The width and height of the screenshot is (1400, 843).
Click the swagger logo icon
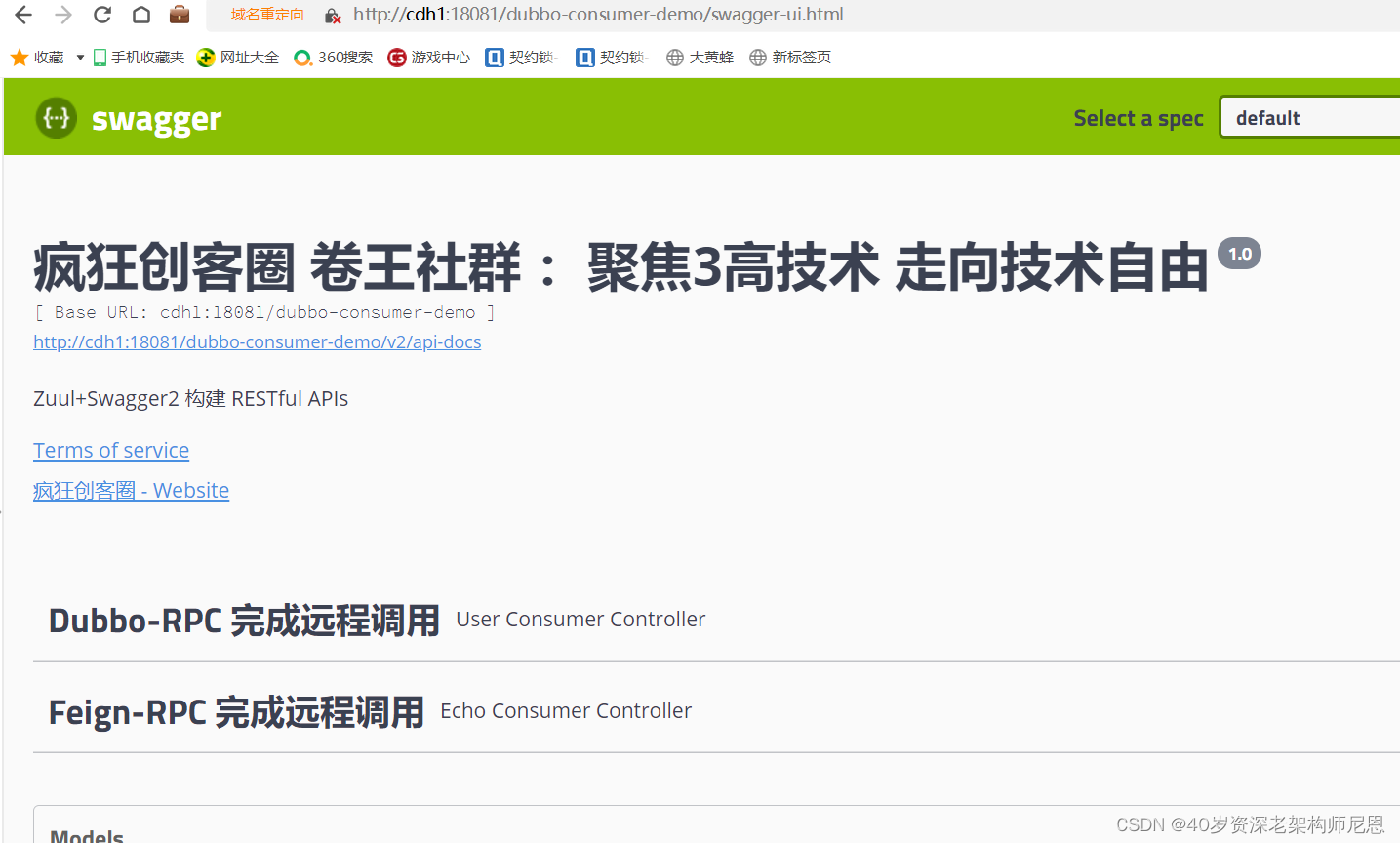57,118
